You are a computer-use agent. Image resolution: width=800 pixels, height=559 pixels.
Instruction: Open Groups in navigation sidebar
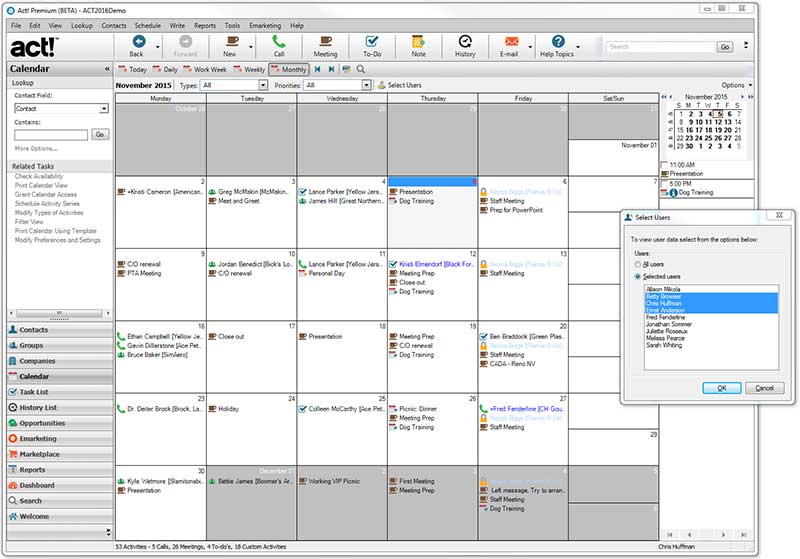pos(60,345)
